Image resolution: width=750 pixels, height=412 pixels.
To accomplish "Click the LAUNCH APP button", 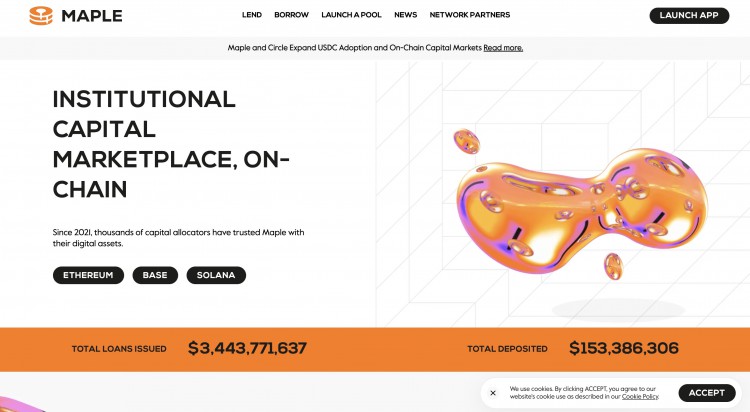I will (x=689, y=15).
